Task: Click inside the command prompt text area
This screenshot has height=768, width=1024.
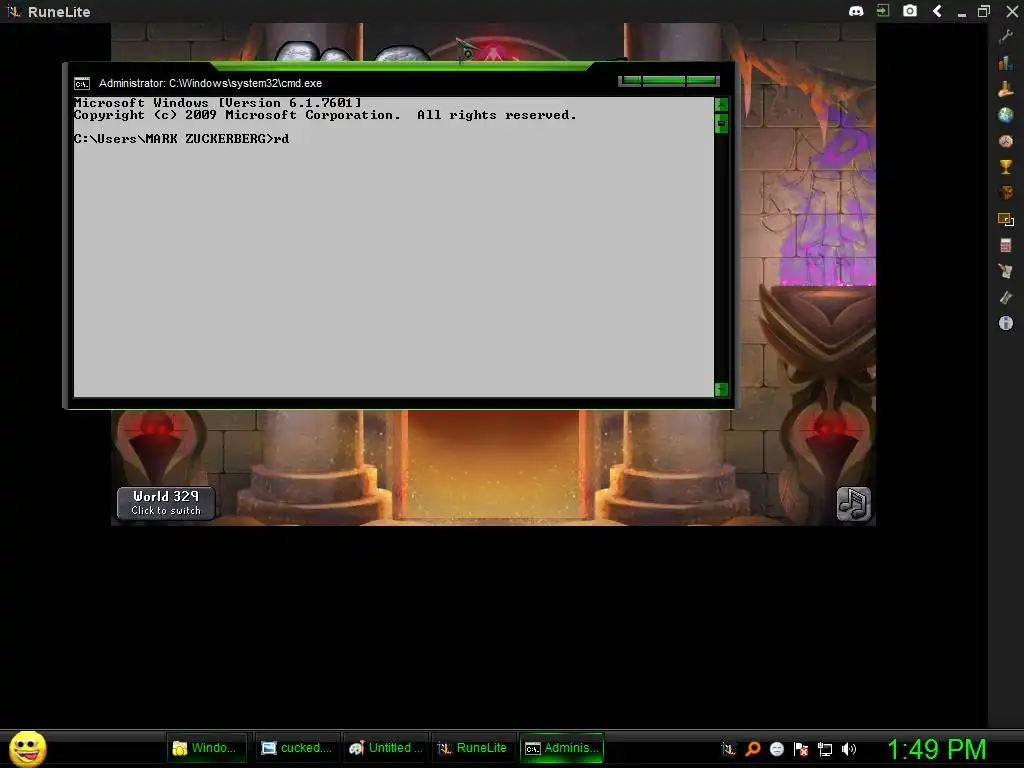Action: point(394,247)
